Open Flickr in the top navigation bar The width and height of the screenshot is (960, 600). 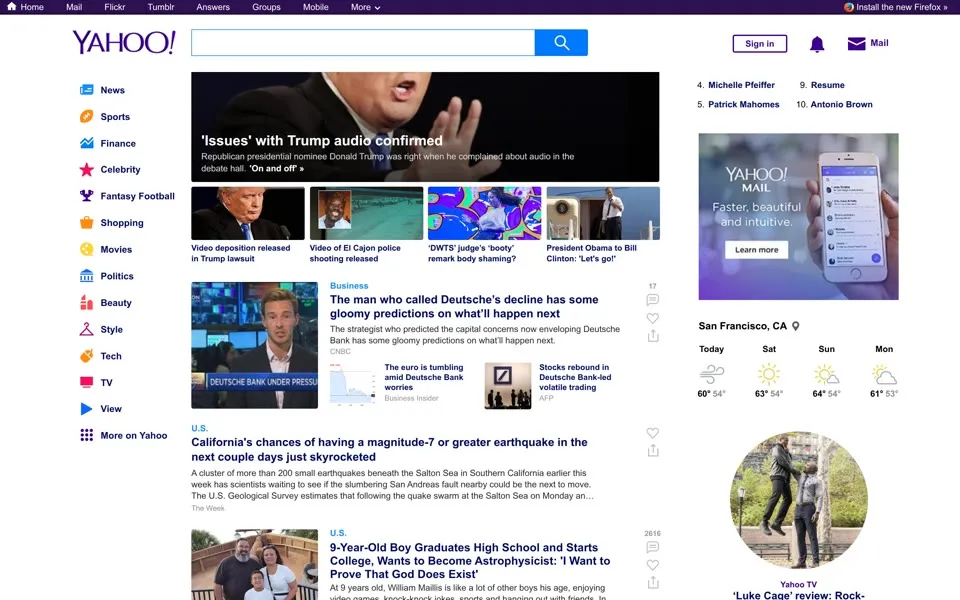pyautogui.click(x=114, y=7)
